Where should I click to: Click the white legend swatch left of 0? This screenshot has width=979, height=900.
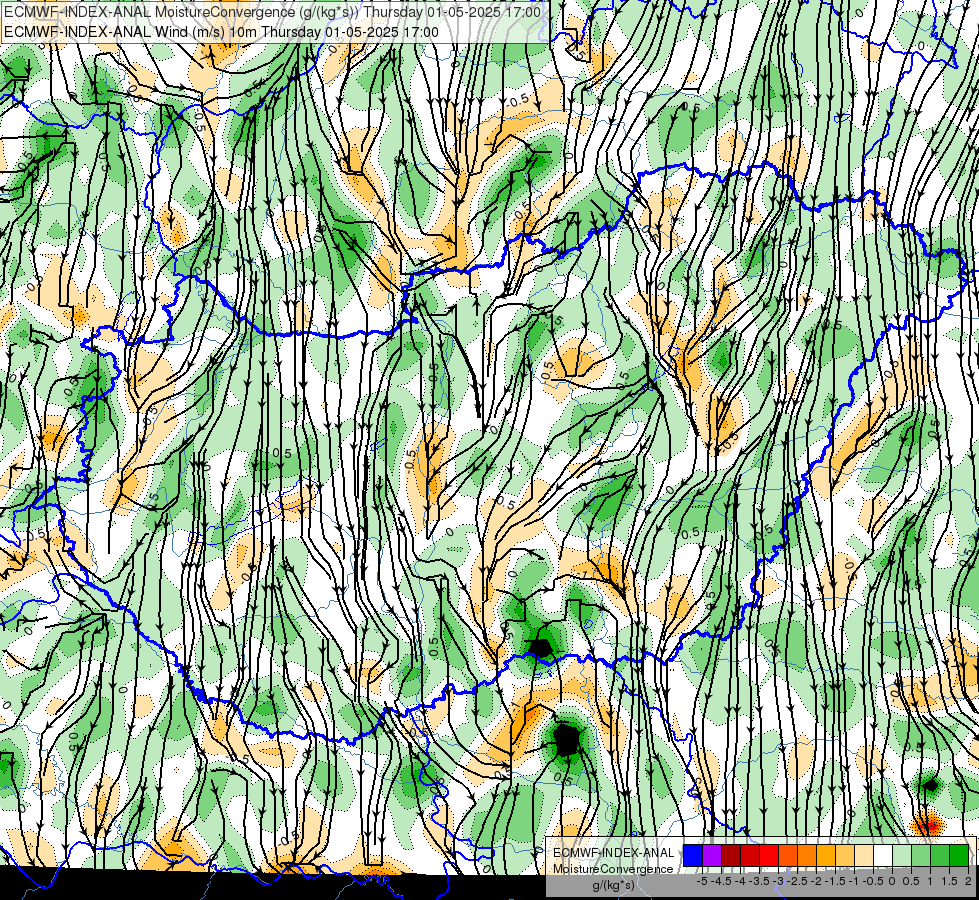coord(883,856)
